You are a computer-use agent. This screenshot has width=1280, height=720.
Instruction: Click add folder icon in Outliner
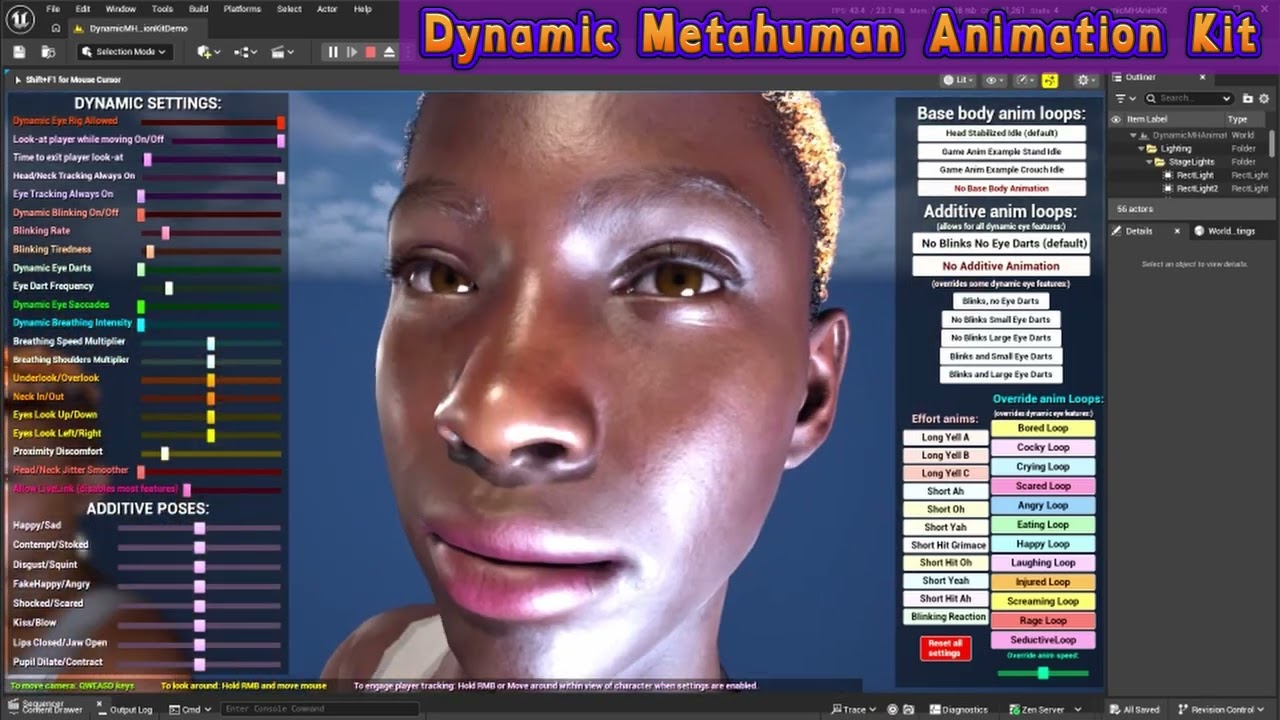coord(1248,98)
